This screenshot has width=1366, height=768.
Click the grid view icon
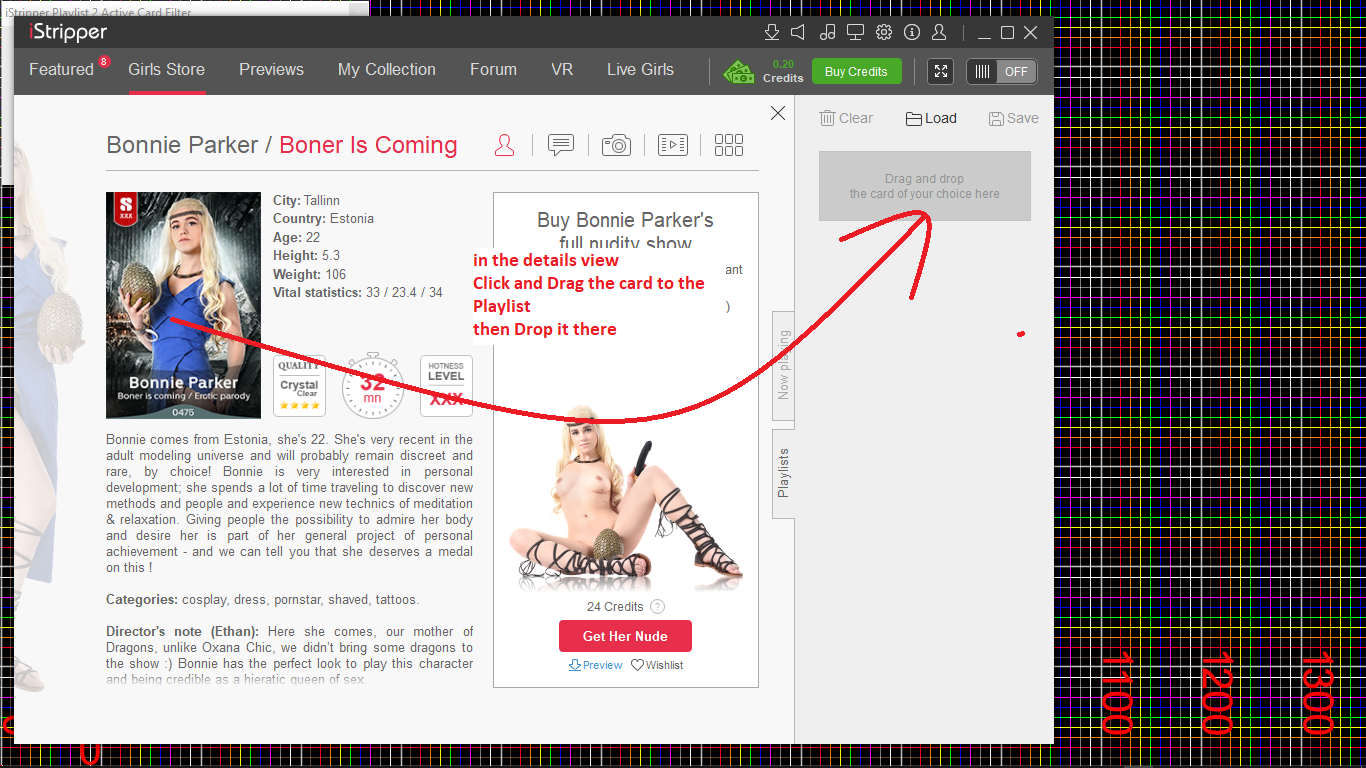[729, 146]
